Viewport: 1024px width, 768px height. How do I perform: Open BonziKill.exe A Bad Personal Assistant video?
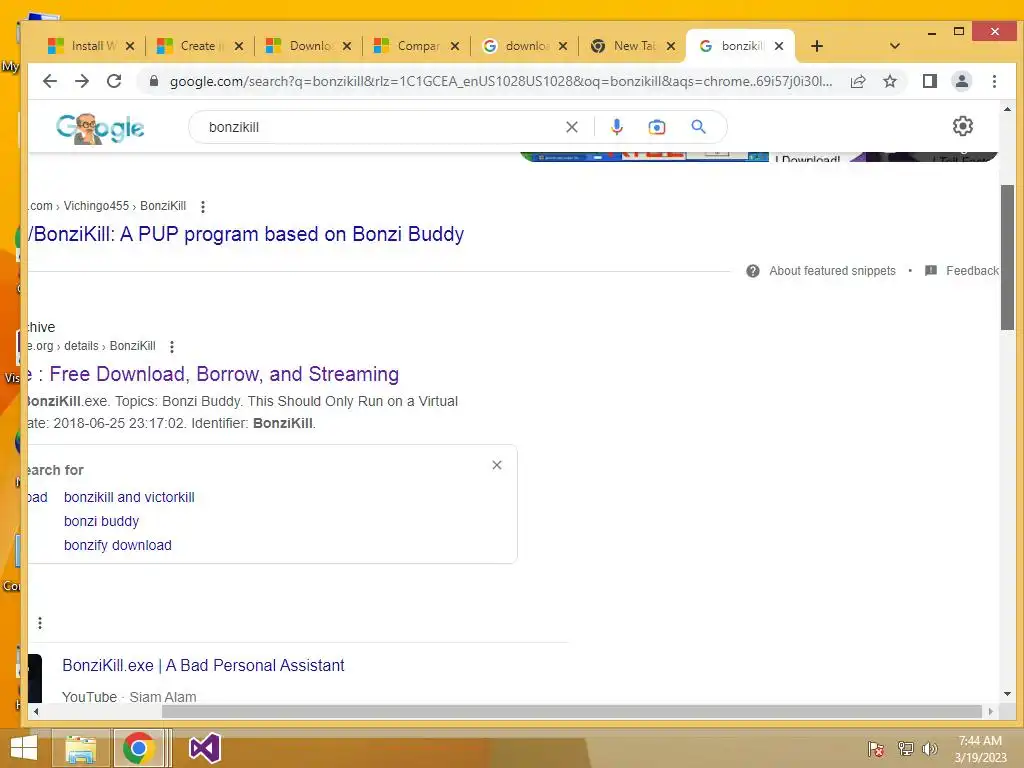click(x=203, y=665)
